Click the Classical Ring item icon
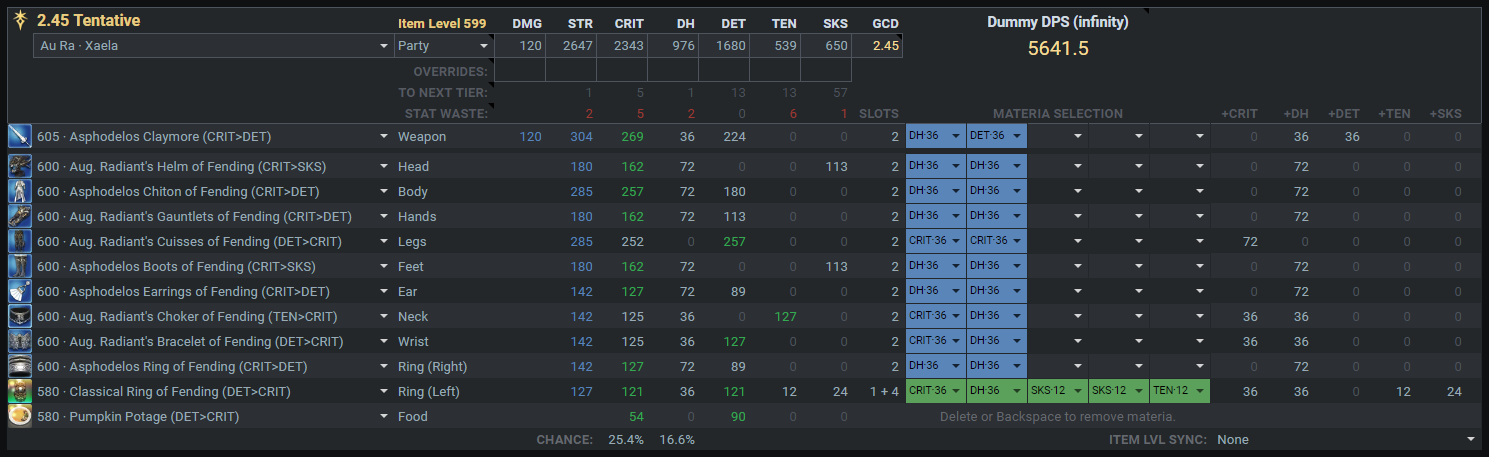The width and height of the screenshot is (1489, 457). 20,391
